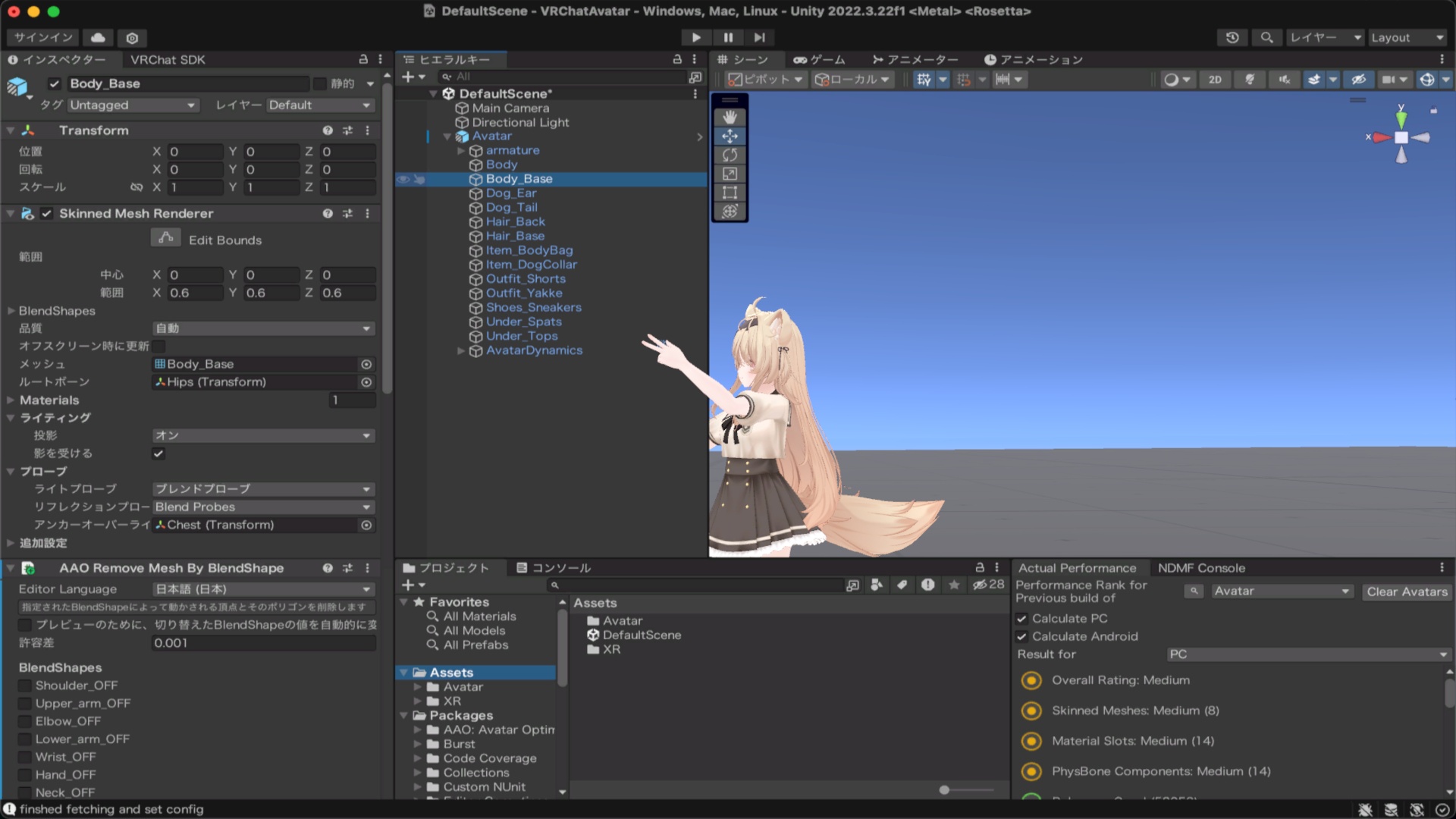Expand the BlendShapes foldout
1456x819 pixels.
tap(11, 311)
